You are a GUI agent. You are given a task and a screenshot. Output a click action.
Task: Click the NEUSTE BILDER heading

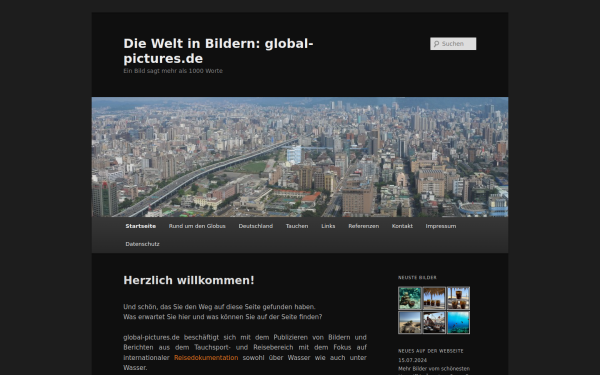pyautogui.click(x=417, y=278)
